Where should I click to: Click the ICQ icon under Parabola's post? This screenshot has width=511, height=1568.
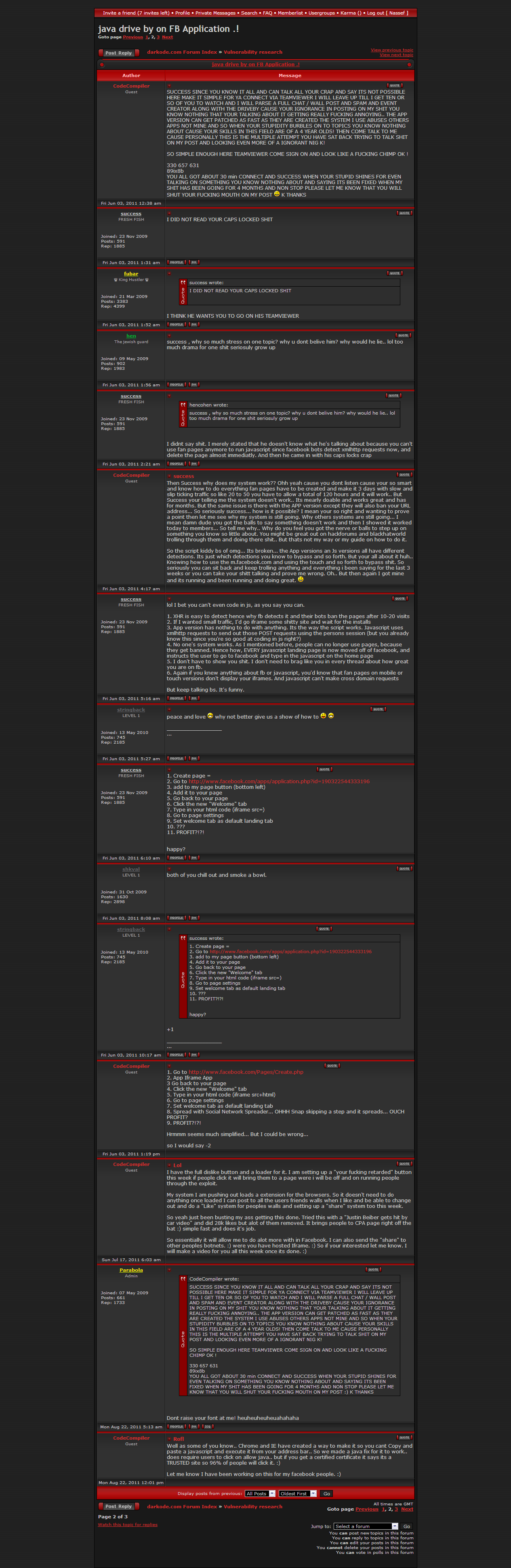point(208,1426)
